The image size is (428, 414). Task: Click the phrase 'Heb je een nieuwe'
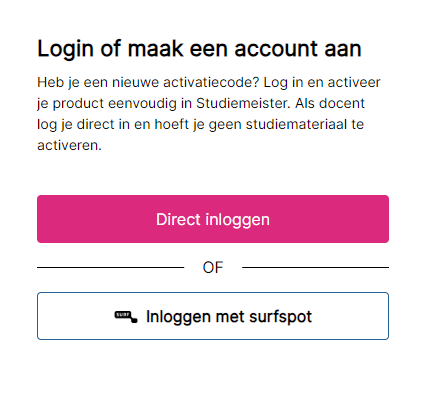tap(98, 82)
